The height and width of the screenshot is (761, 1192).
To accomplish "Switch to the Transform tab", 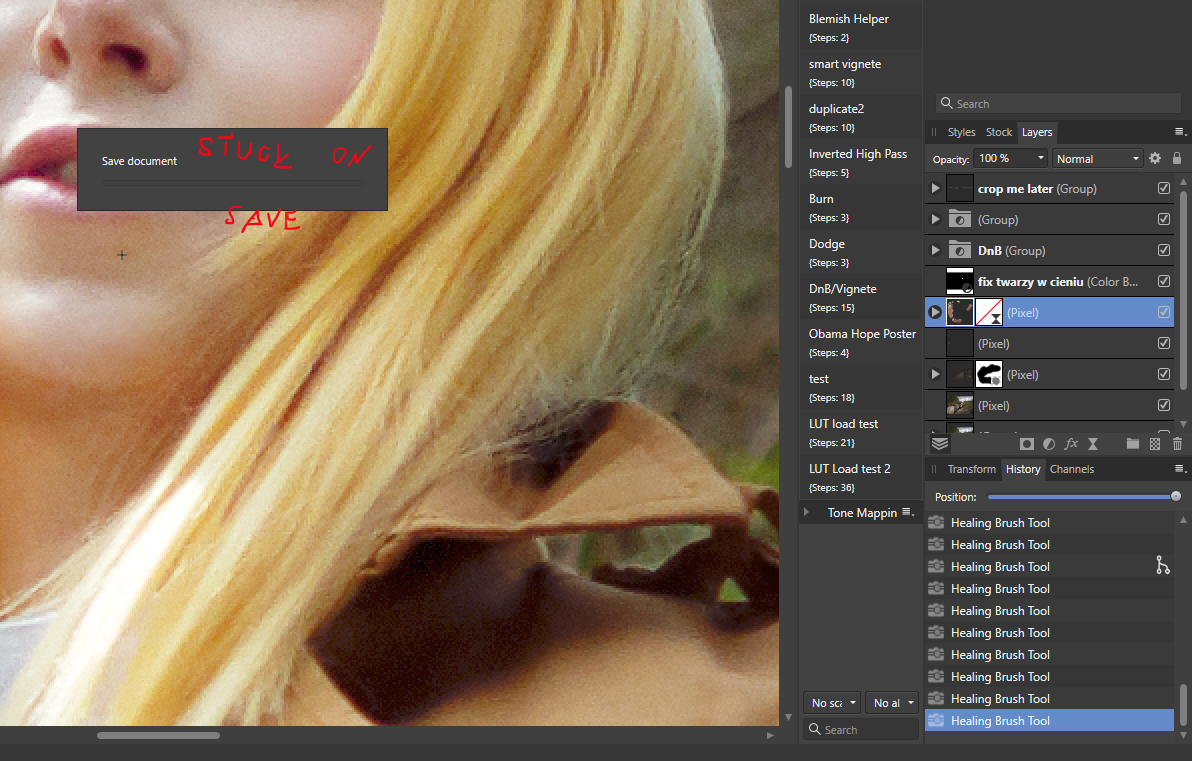I will [x=972, y=468].
